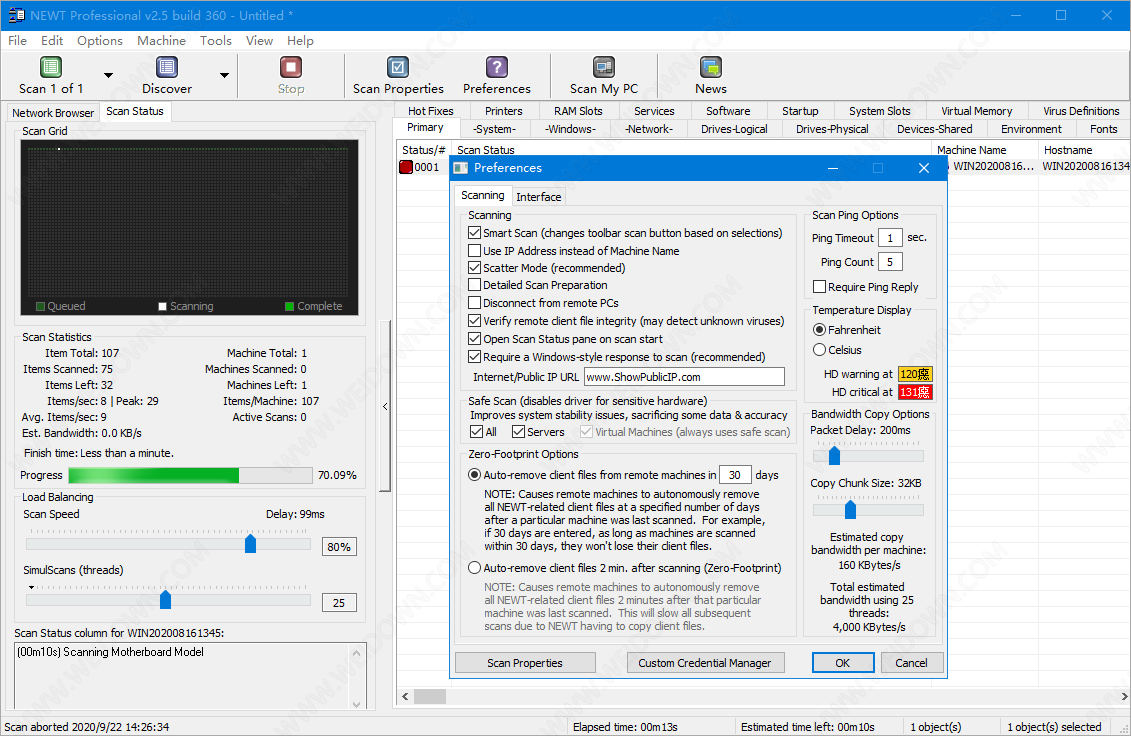
Task: Toggle Verify remote client file integrity
Action: [475, 321]
